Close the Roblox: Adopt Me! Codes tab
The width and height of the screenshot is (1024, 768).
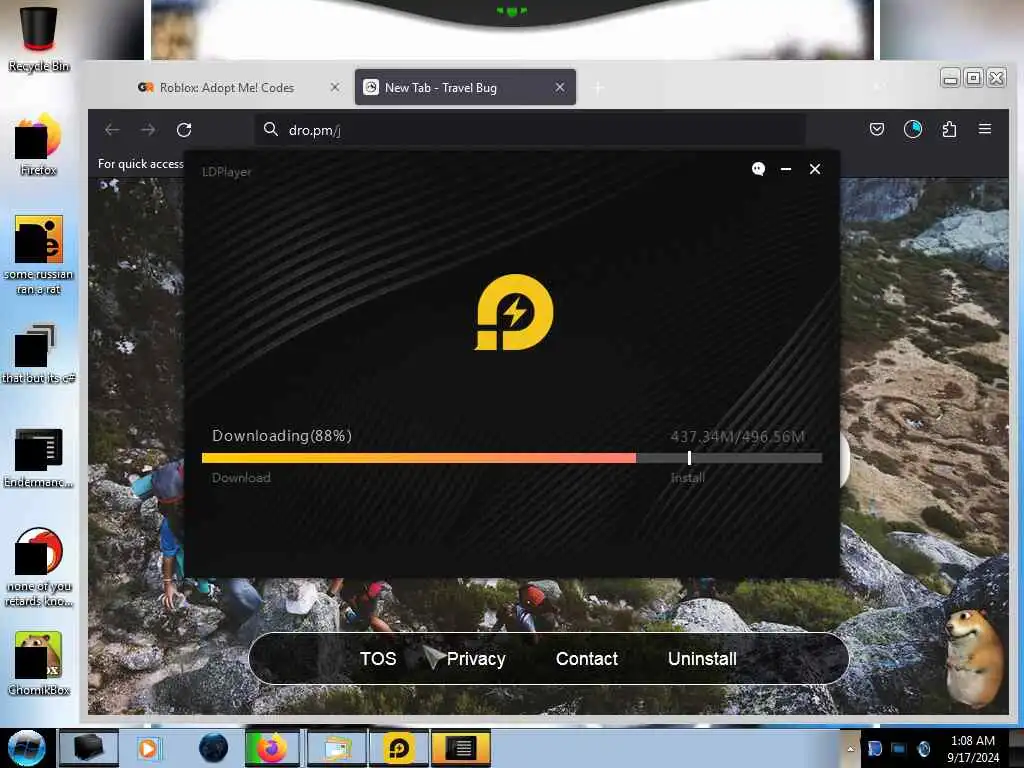click(x=335, y=87)
